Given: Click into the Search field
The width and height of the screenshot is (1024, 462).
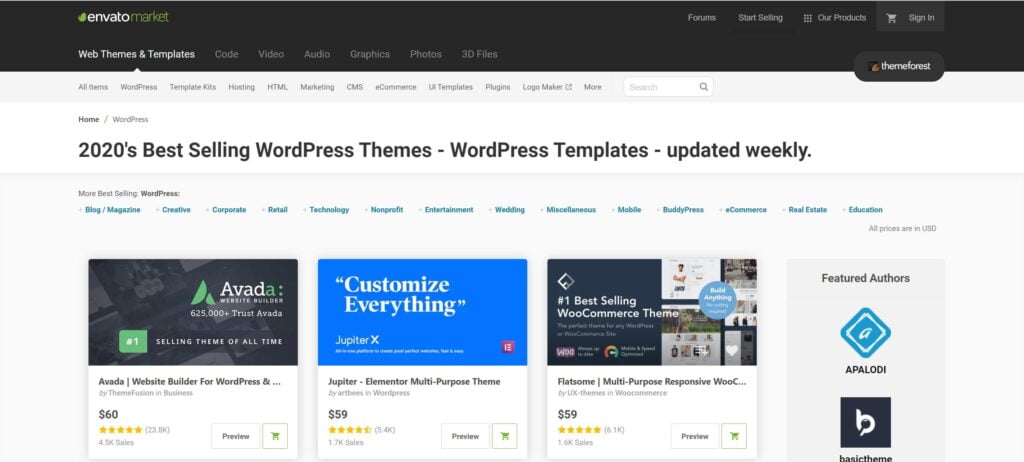Looking at the screenshot, I should point(668,87).
